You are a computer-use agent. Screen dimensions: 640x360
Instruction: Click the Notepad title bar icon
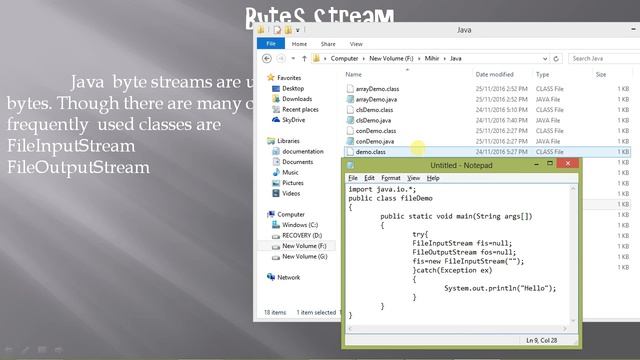350,165
